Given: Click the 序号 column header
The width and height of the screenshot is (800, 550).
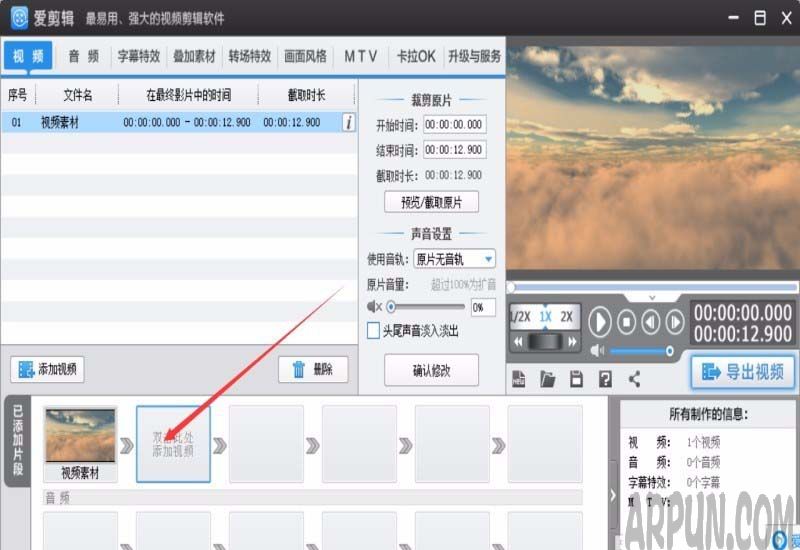Looking at the screenshot, I should (17, 95).
